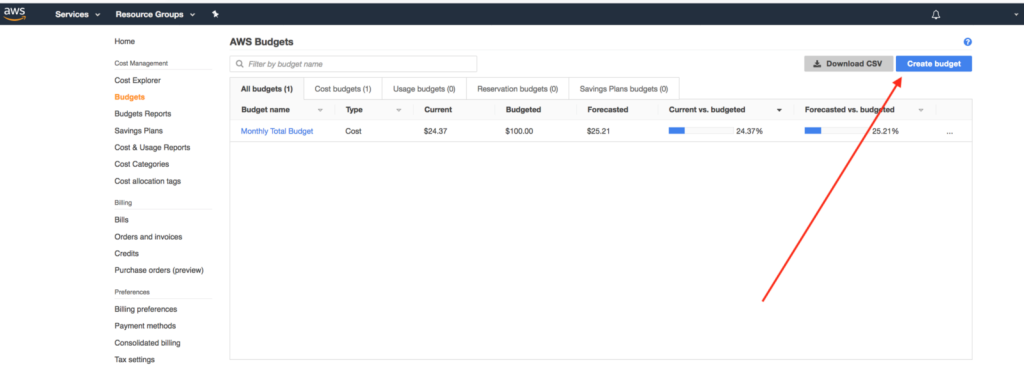Open Cost allocation tags link

coord(148,181)
